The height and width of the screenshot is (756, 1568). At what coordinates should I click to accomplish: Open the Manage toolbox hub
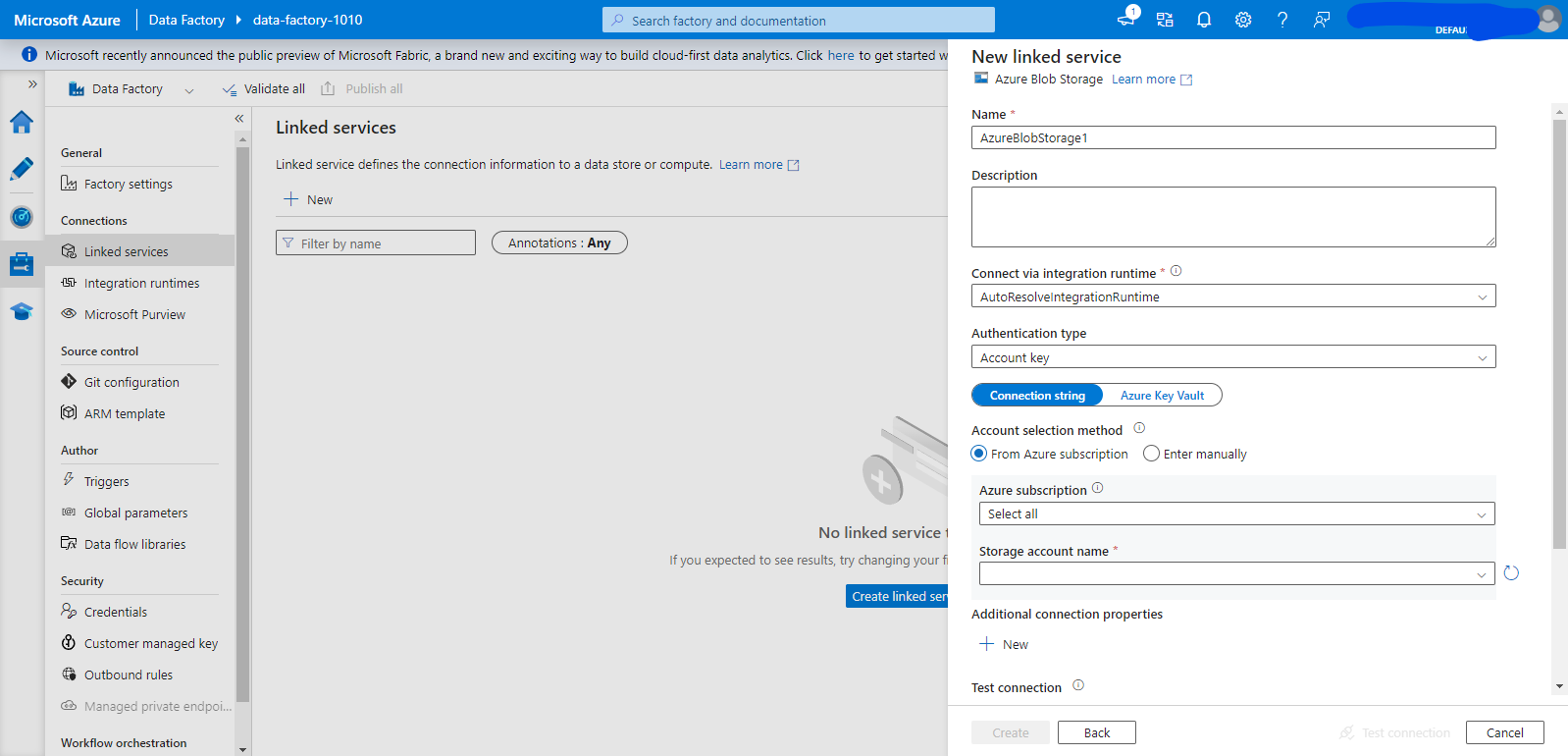22,264
